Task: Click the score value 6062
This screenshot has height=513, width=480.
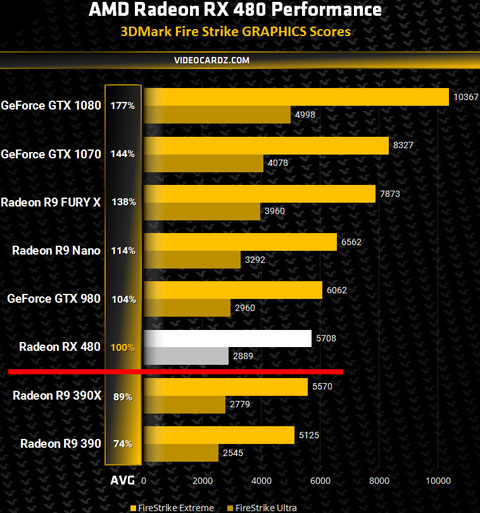Action: (337, 290)
